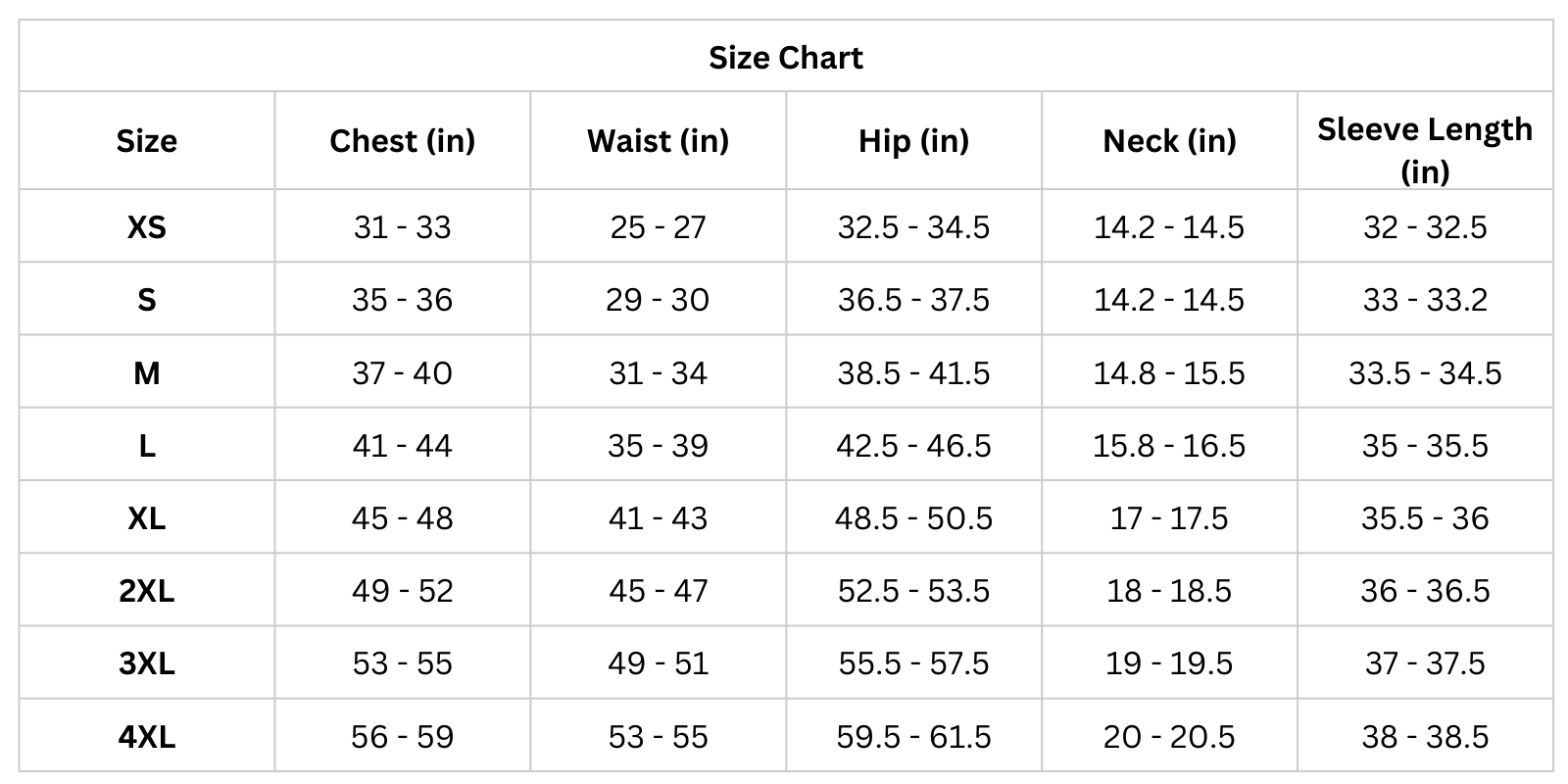Screen dimensions: 1568x784
Task: Click chest value 56 - 59
Action: coord(402,736)
